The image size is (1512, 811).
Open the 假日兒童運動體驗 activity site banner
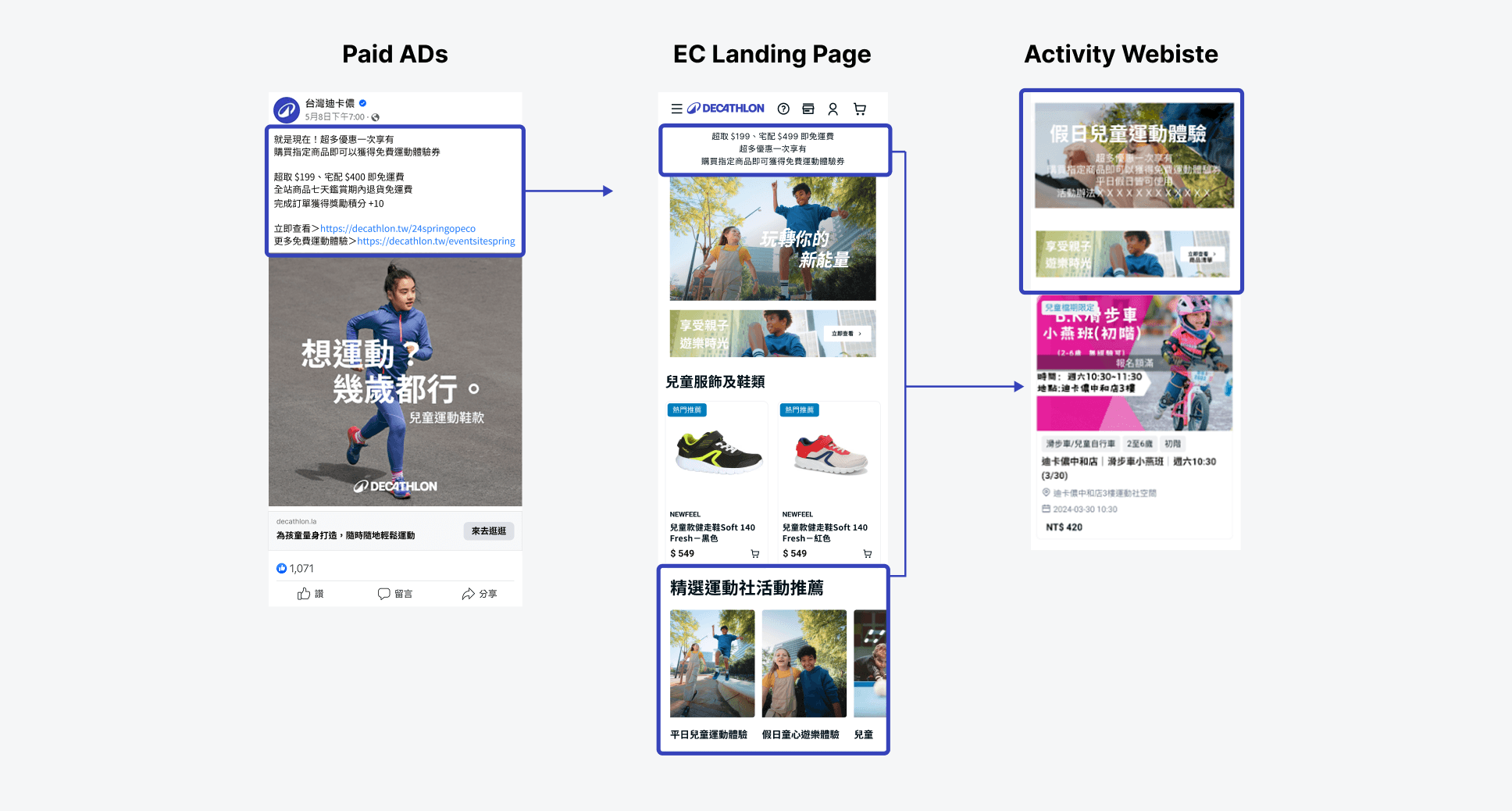coord(1134,155)
